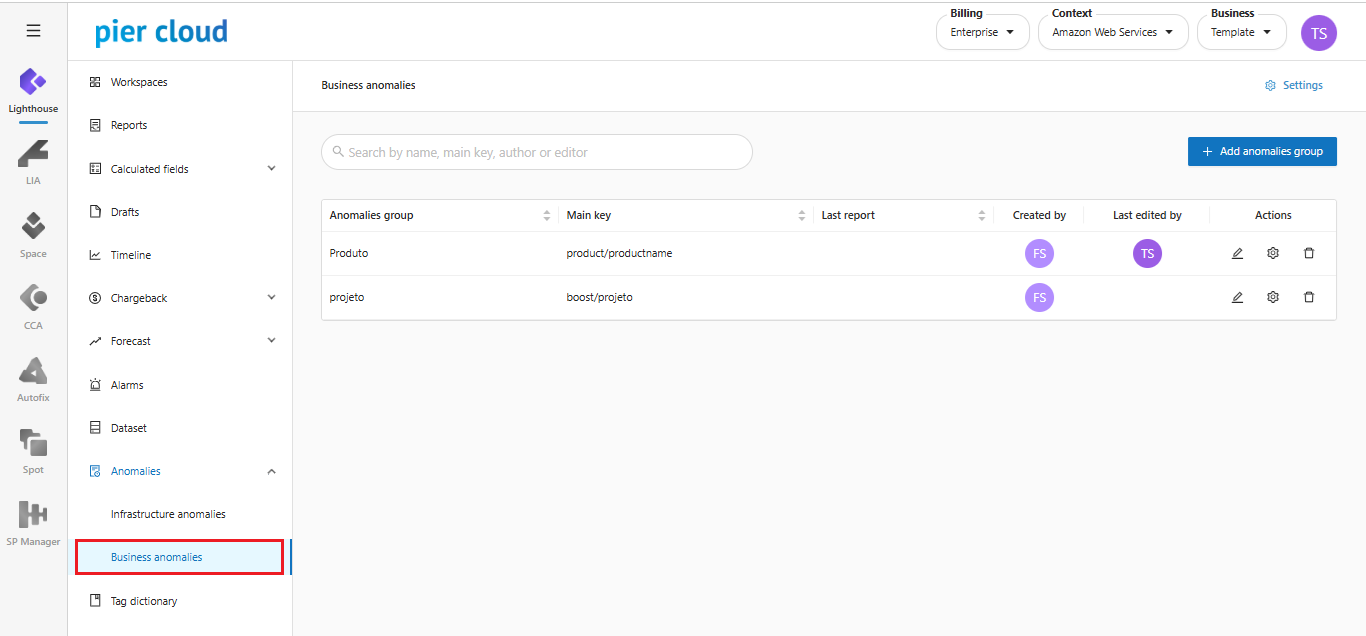
Task: Open the Billing Enterprise dropdown
Action: click(x=982, y=32)
